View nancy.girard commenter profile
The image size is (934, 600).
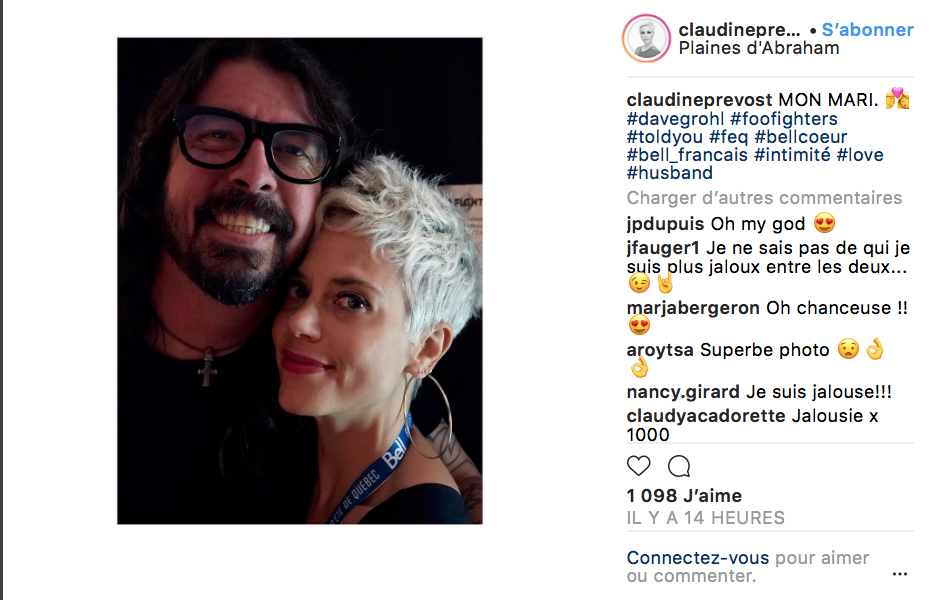coord(683,392)
